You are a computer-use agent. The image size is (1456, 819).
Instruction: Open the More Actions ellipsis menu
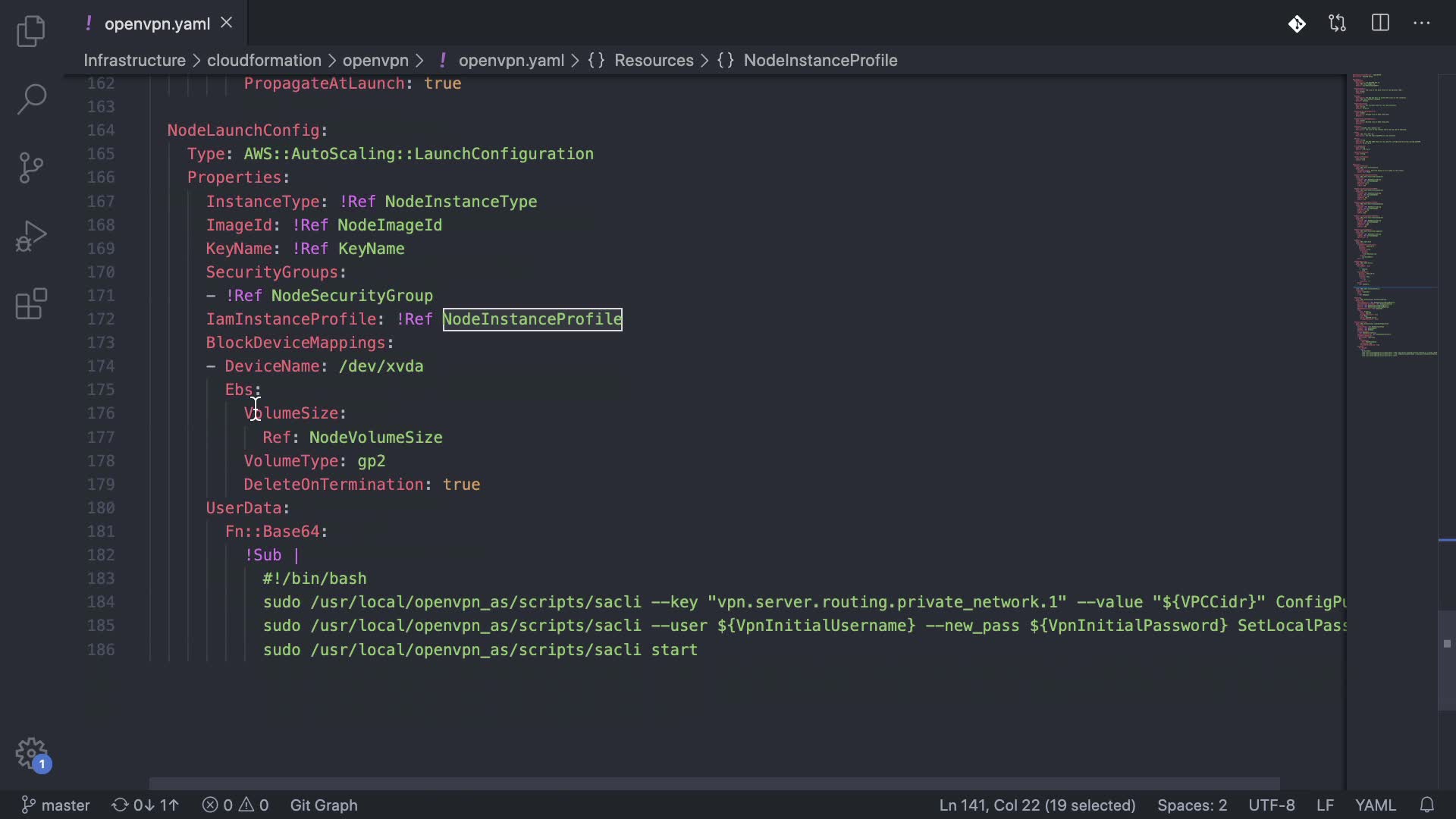pos(1422,24)
